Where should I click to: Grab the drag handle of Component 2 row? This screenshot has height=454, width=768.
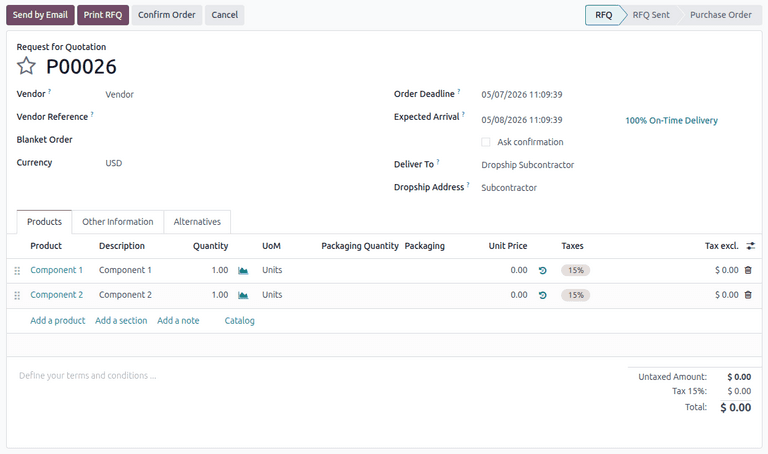point(17,296)
